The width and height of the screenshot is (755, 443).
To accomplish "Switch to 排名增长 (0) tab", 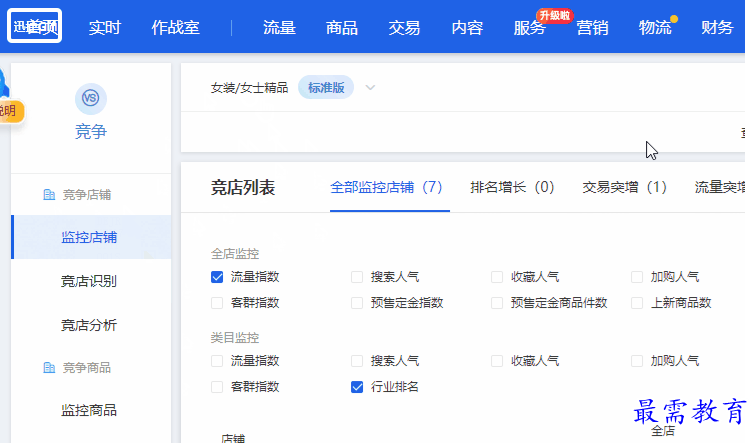I will pos(512,187).
